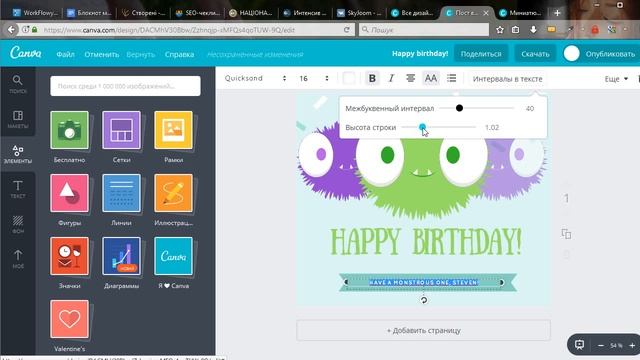Open the Valentine's category thumbnail
The width and height of the screenshot is (640, 360).
tap(69, 319)
